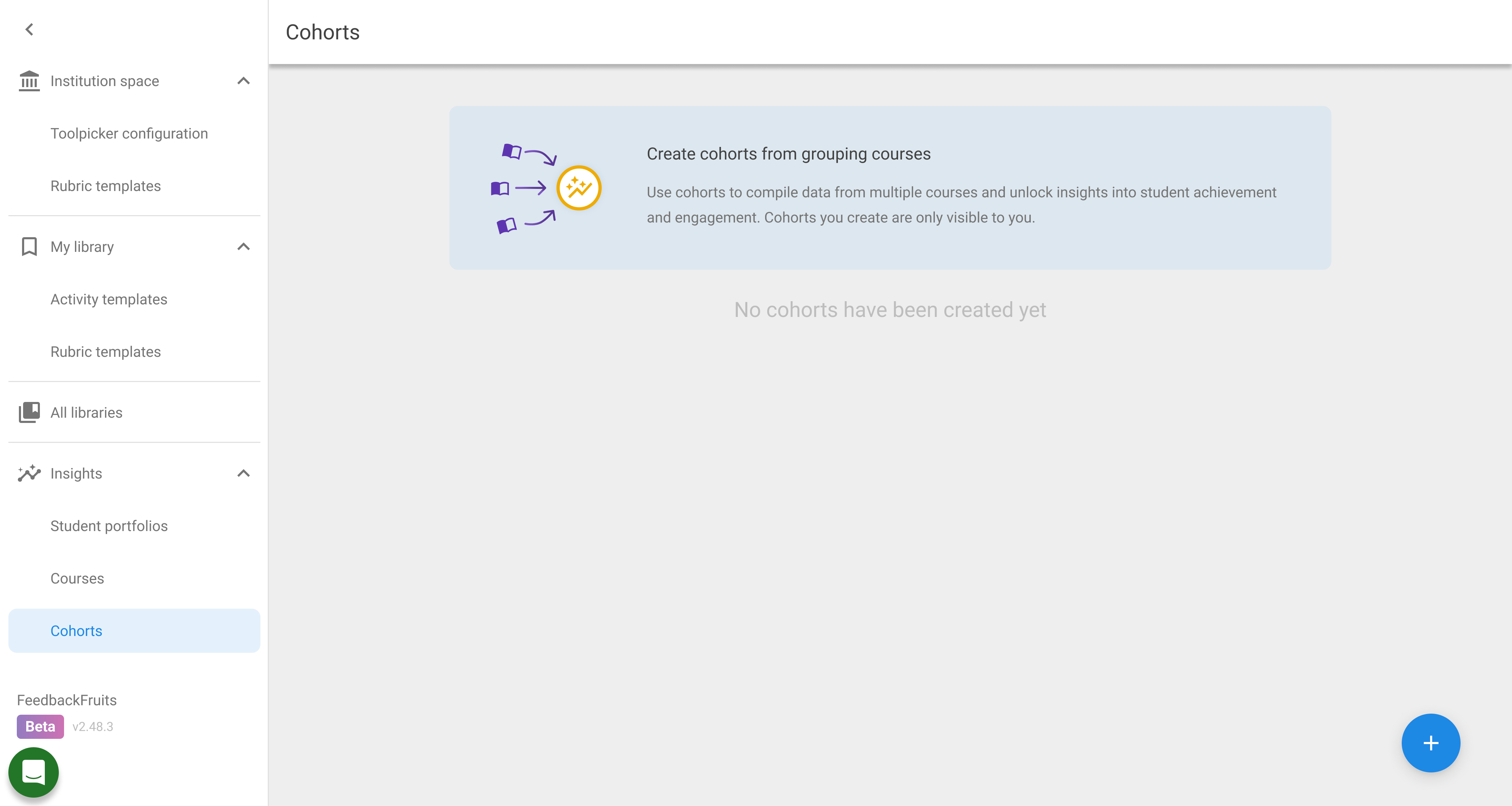This screenshot has height=806, width=1512.
Task: Open All libraries
Action: [x=134, y=412]
